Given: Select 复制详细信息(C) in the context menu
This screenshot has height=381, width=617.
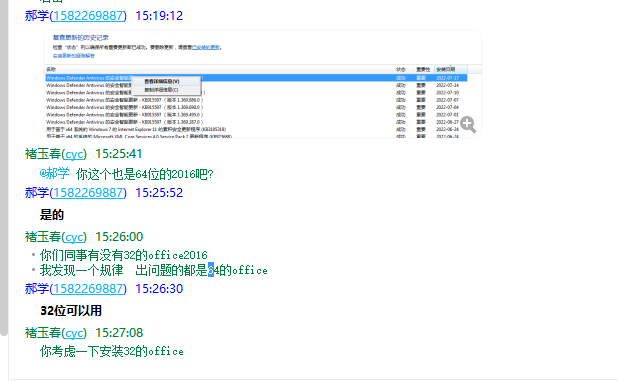Looking at the screenshot, I should pyautogui.click(x=161, y=90).
